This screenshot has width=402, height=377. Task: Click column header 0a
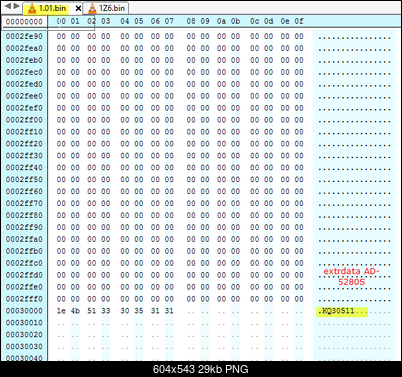[x=221, y=21]
